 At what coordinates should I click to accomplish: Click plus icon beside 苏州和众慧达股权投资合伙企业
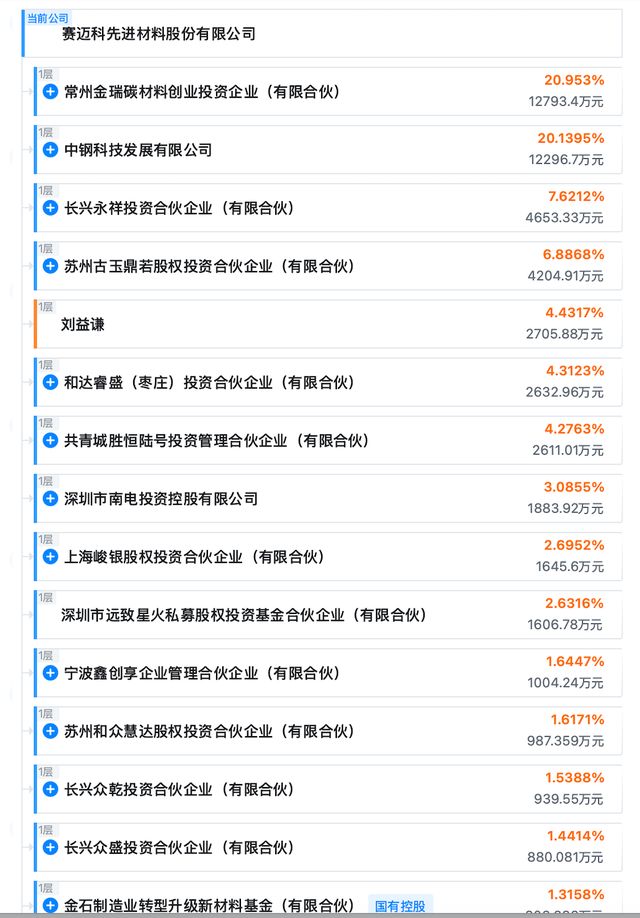(x=50, y=731)
